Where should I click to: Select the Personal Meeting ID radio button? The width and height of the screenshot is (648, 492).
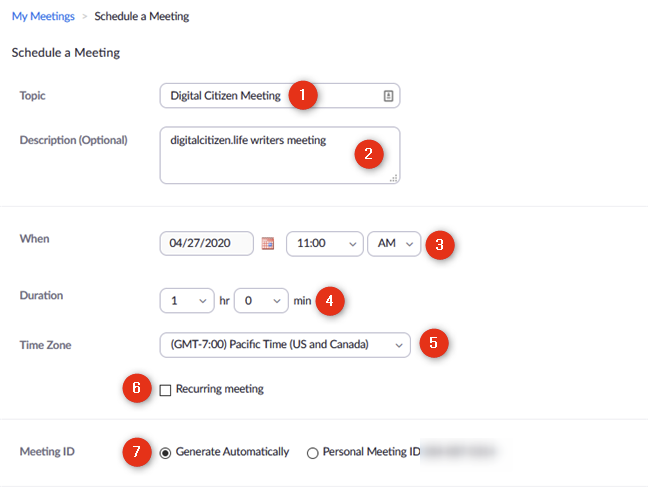tap(313, 453)
